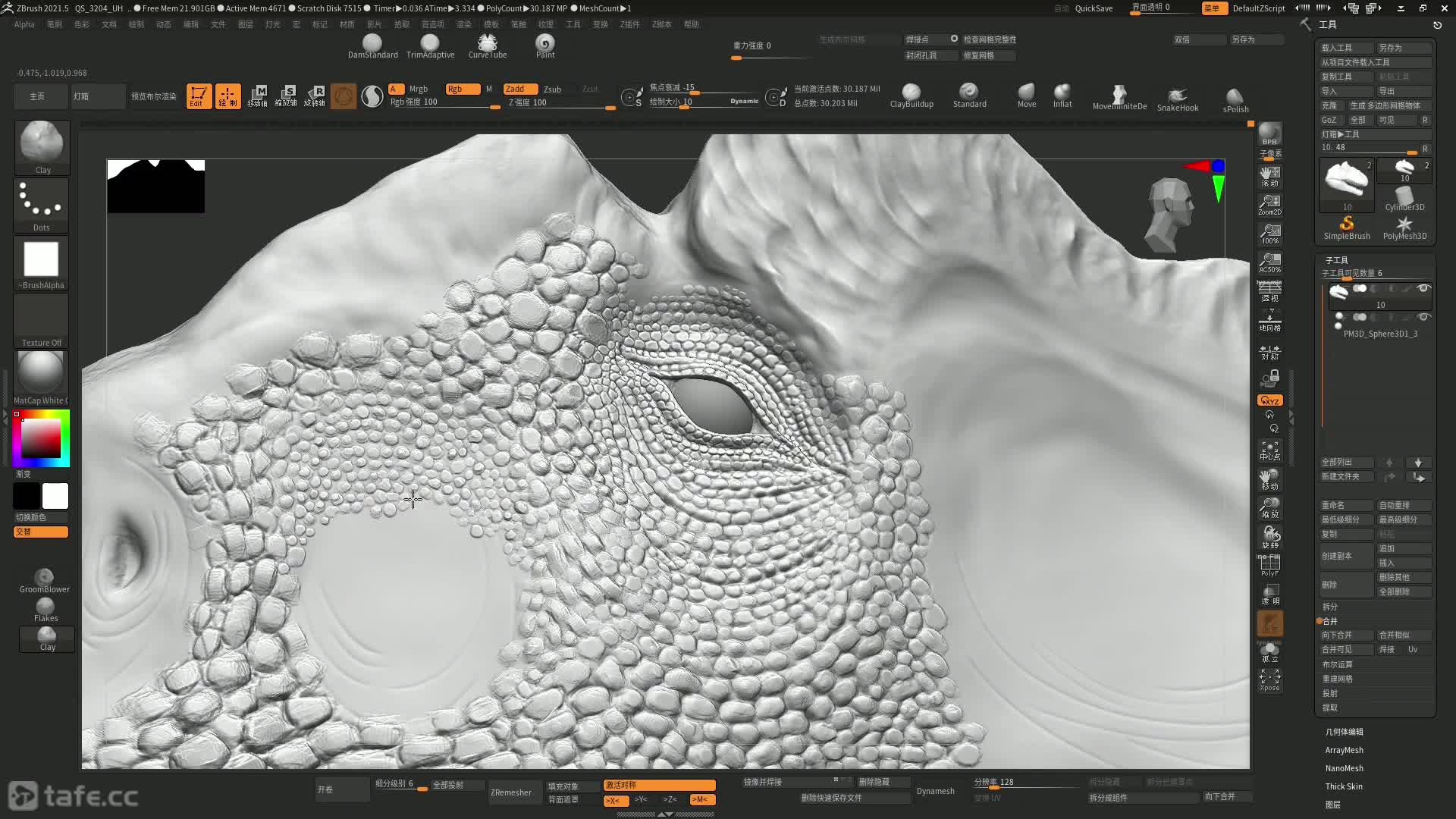Click the 100% actual size icon
The height and width of the screenshot is (819, 1456).
tap(1269, 234)
